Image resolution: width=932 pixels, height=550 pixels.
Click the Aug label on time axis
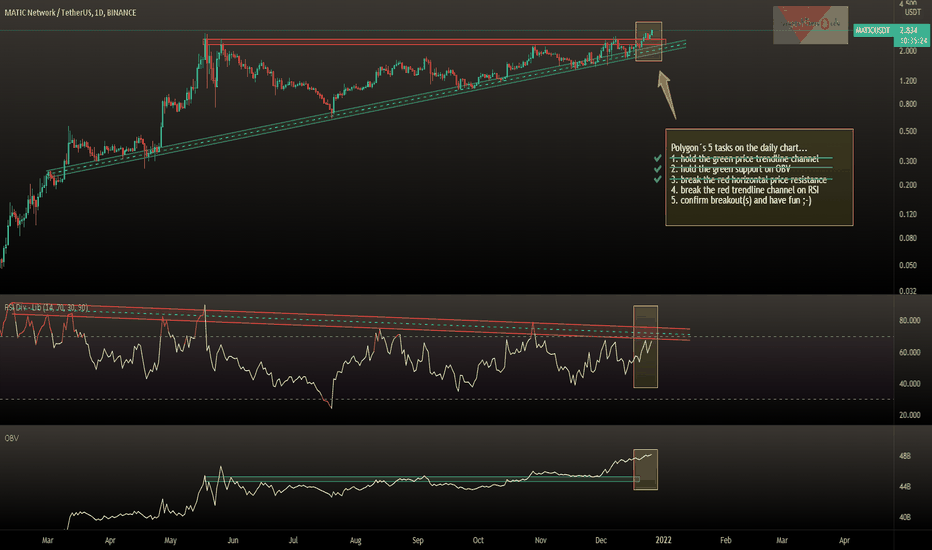(x=355, y=540)
